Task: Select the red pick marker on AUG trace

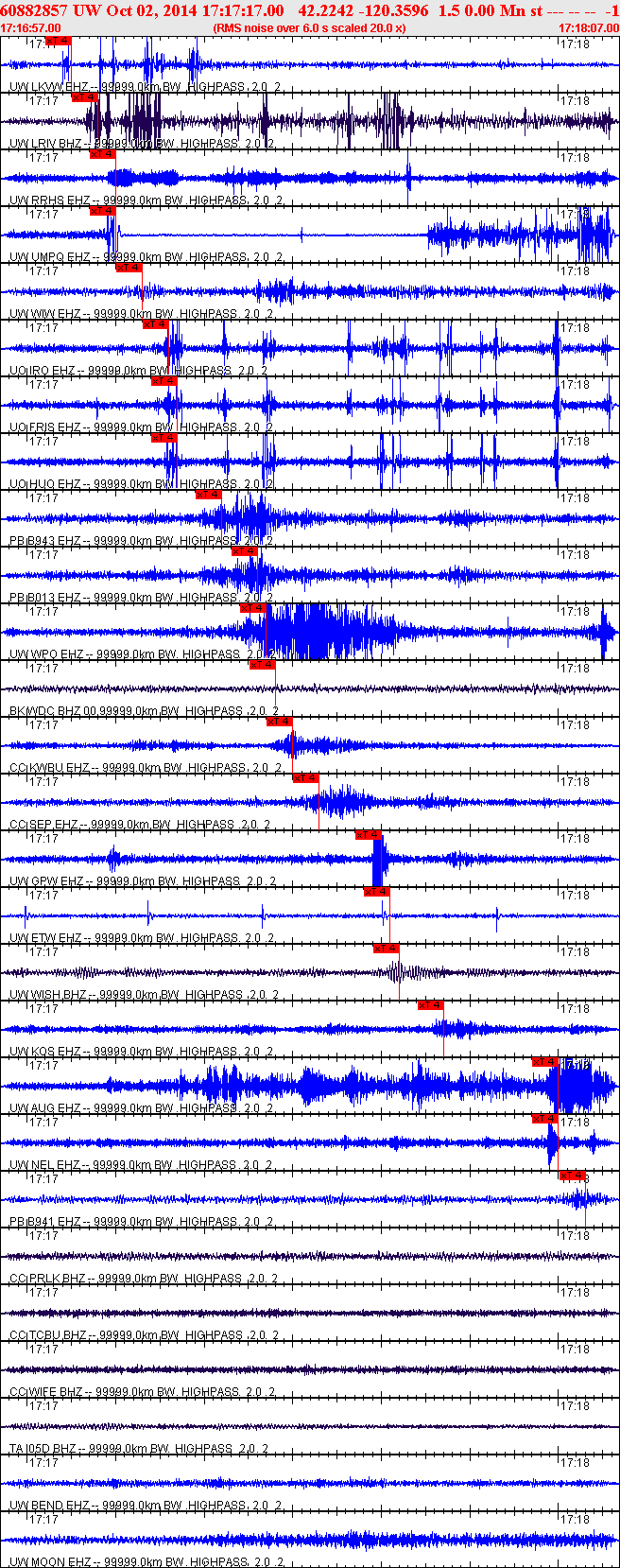Action: point(545,1062)
